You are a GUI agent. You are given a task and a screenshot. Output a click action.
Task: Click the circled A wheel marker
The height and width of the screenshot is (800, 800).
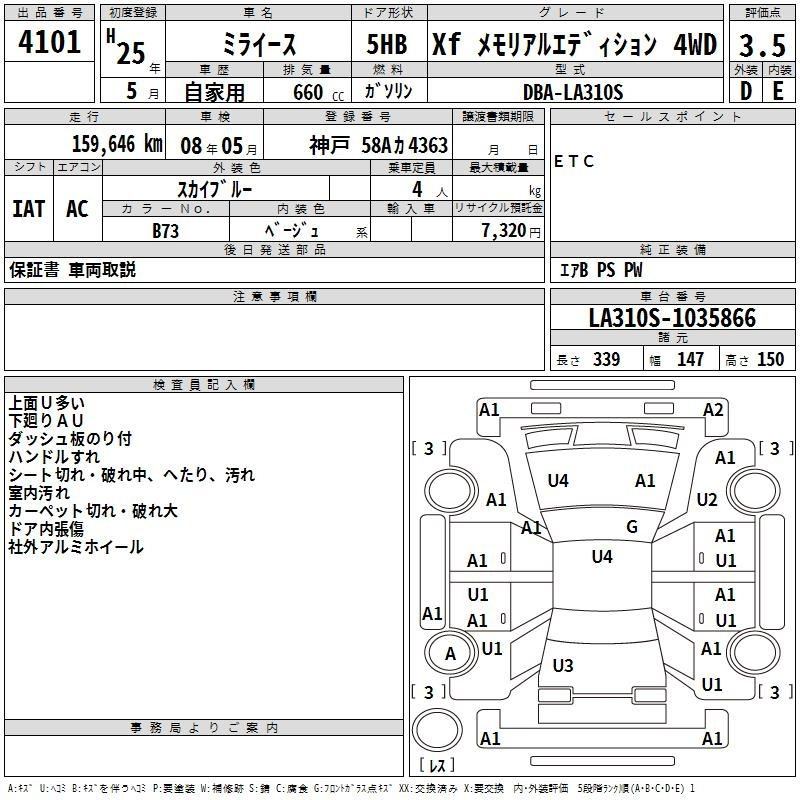[x=450, y=653]
